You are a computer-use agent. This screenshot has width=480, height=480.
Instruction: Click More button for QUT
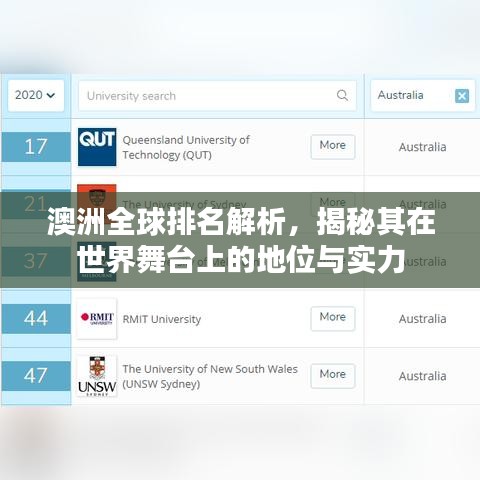(333, 146)
